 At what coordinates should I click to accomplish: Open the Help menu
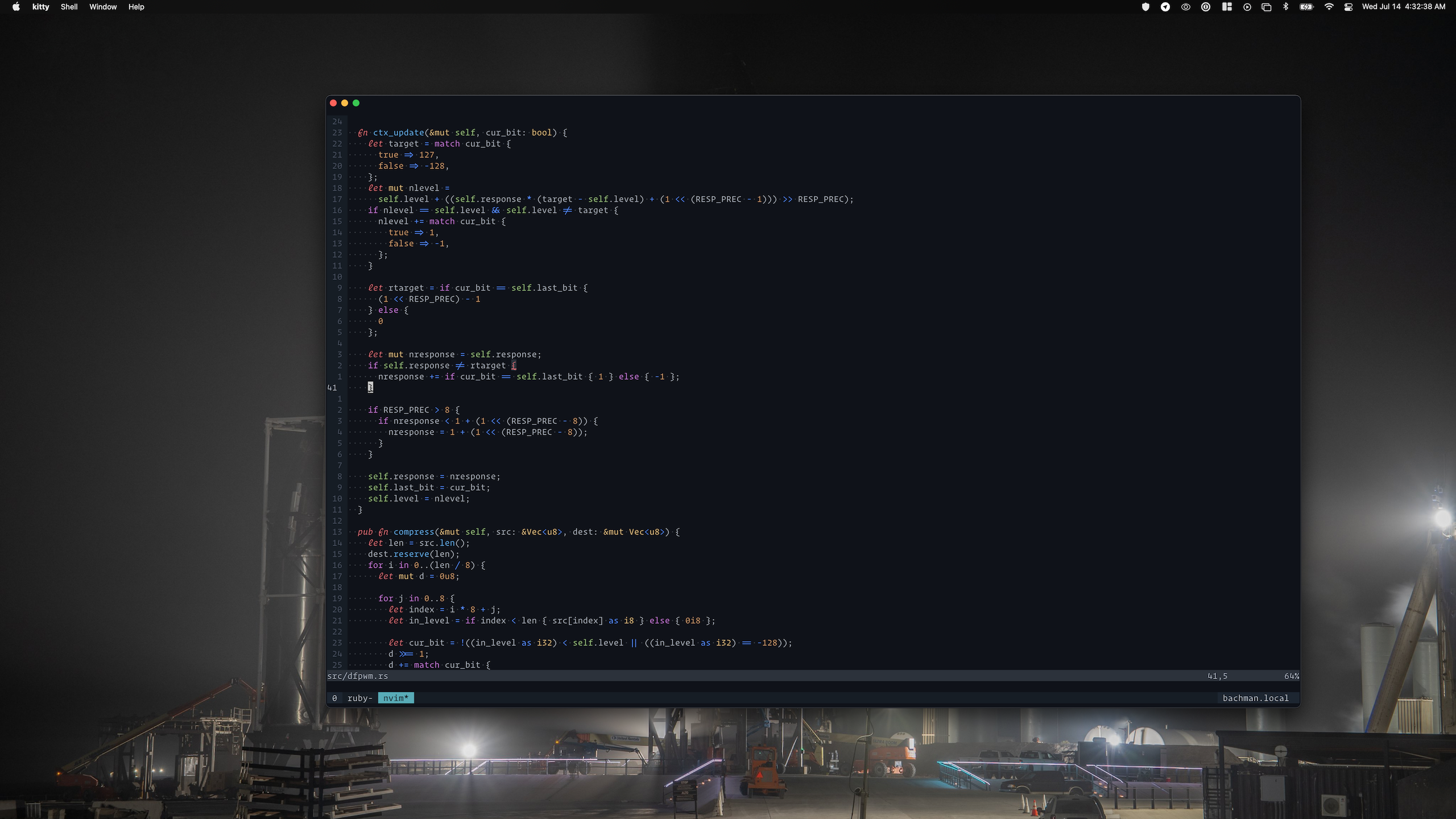point(136,7)
